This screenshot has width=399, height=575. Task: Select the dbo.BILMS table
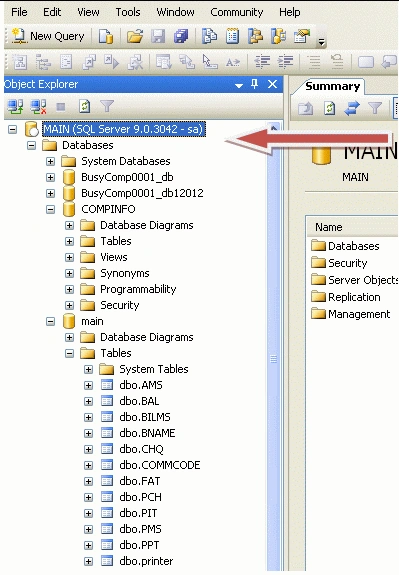pyautogui.click(x=145, y=417)
